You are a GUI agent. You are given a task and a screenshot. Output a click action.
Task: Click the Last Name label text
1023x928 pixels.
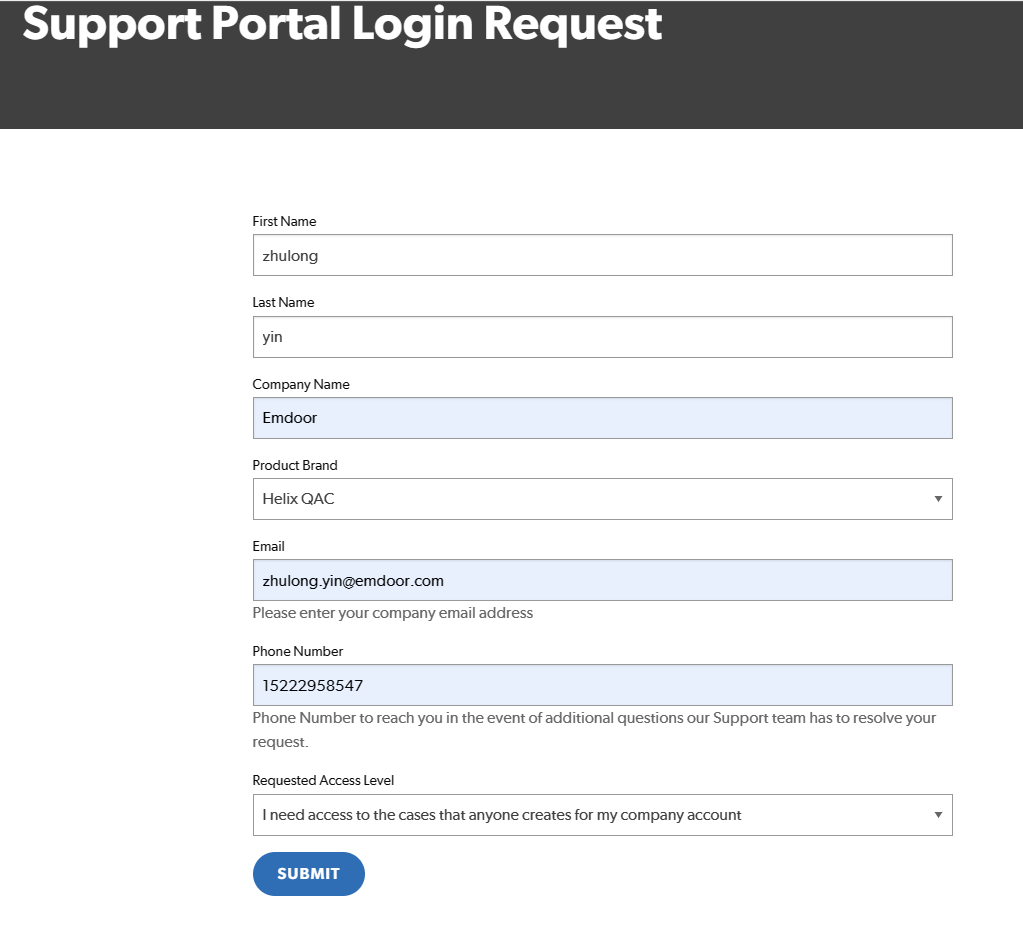(283, 302)
